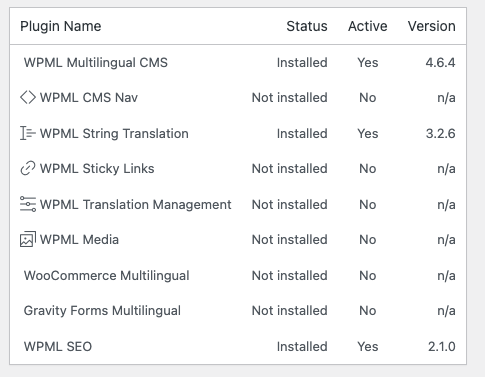This screenshot has width=485, height=377.
Task: Click the WPML Translation Management plugin name
Action: [135, 204]
